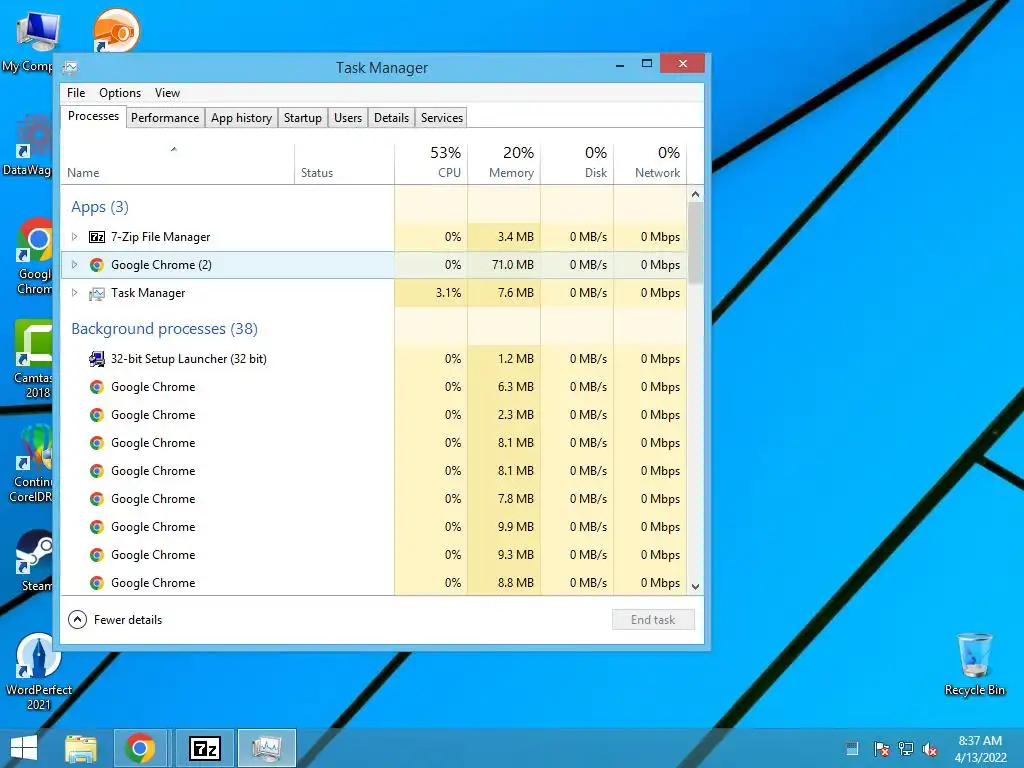Sort by the Name column header

(x=177, y=163)
